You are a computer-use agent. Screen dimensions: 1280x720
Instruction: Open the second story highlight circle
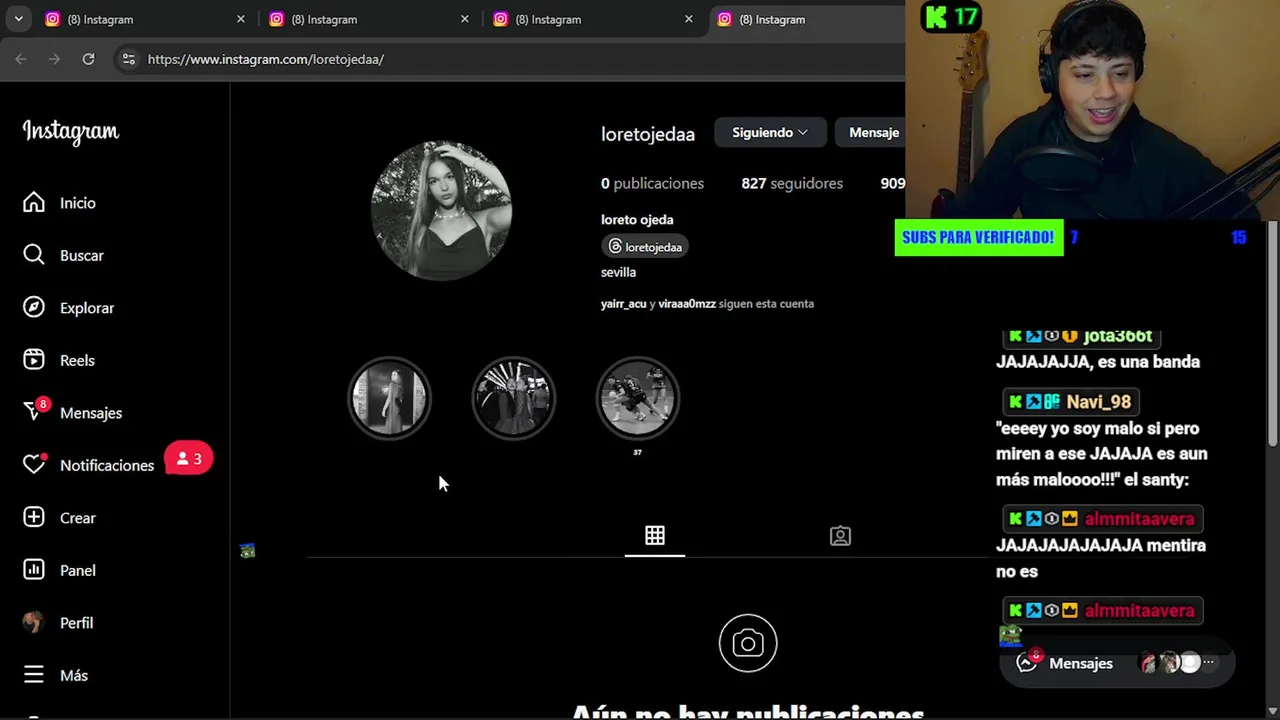coord(514,398)
